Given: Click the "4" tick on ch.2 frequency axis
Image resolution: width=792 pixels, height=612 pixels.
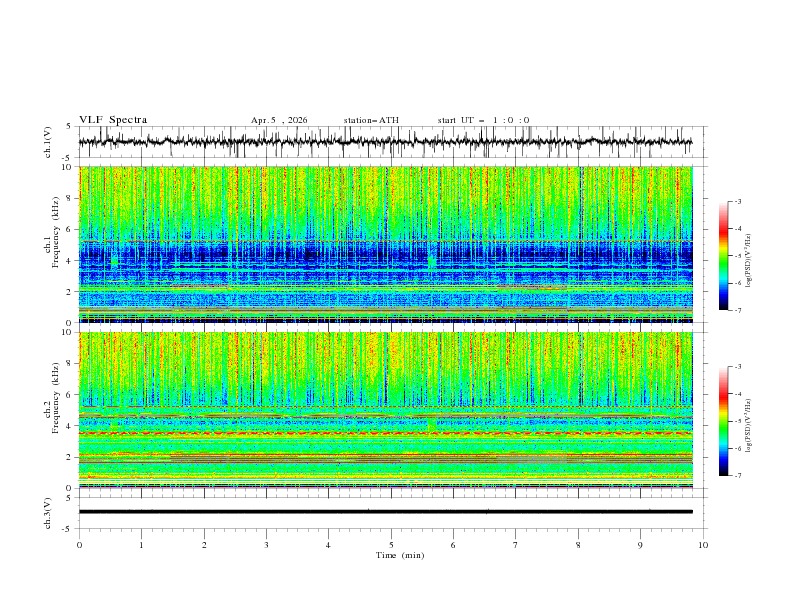Looking at the screenshot, I should click(70, 426).
